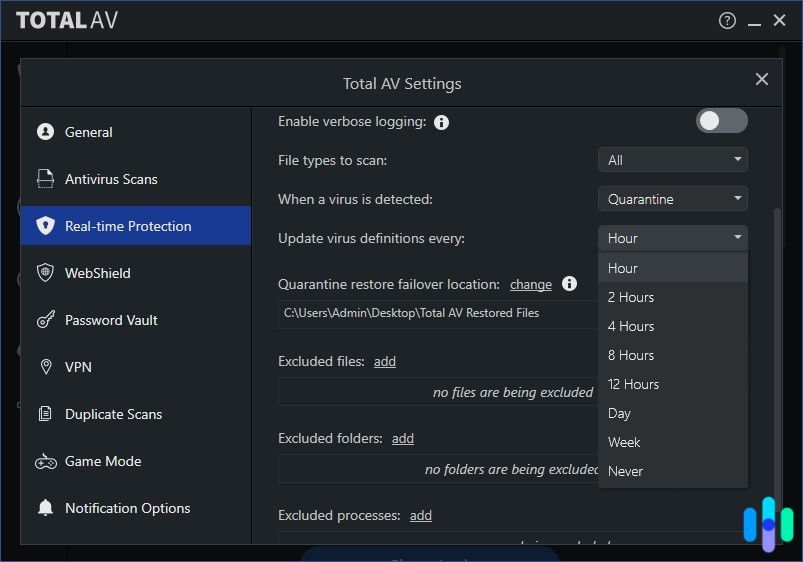Switch to Duplicate Scans settings tab
803x562 pixels.
(x=113, y=414)
